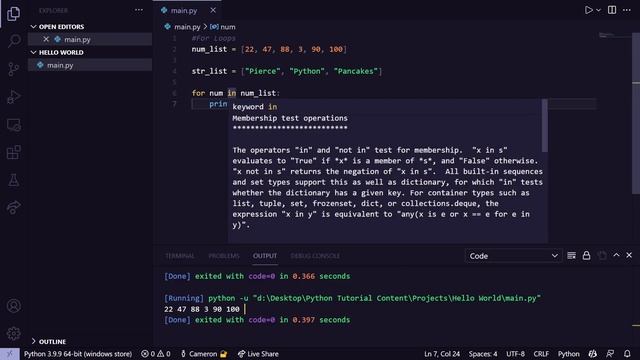Click the feedback icon in status bar

coord(610,354)
